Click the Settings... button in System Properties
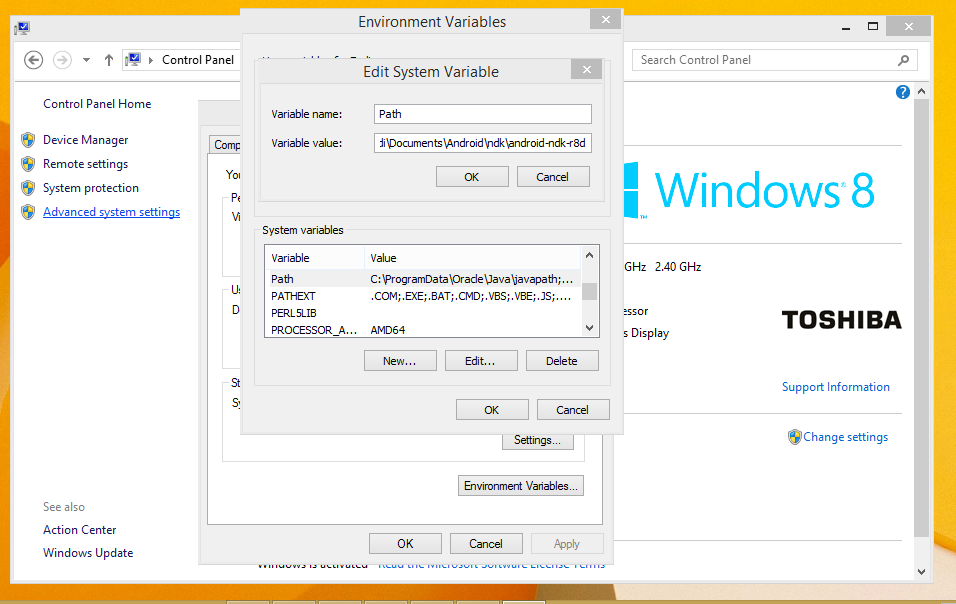Image resolution: width=956 pixels, height=604 pixels. [x=538, y=441]
